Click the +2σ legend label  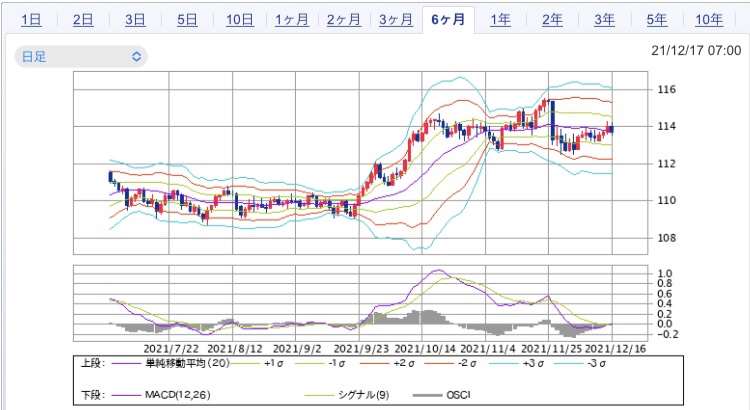point(404,364)
